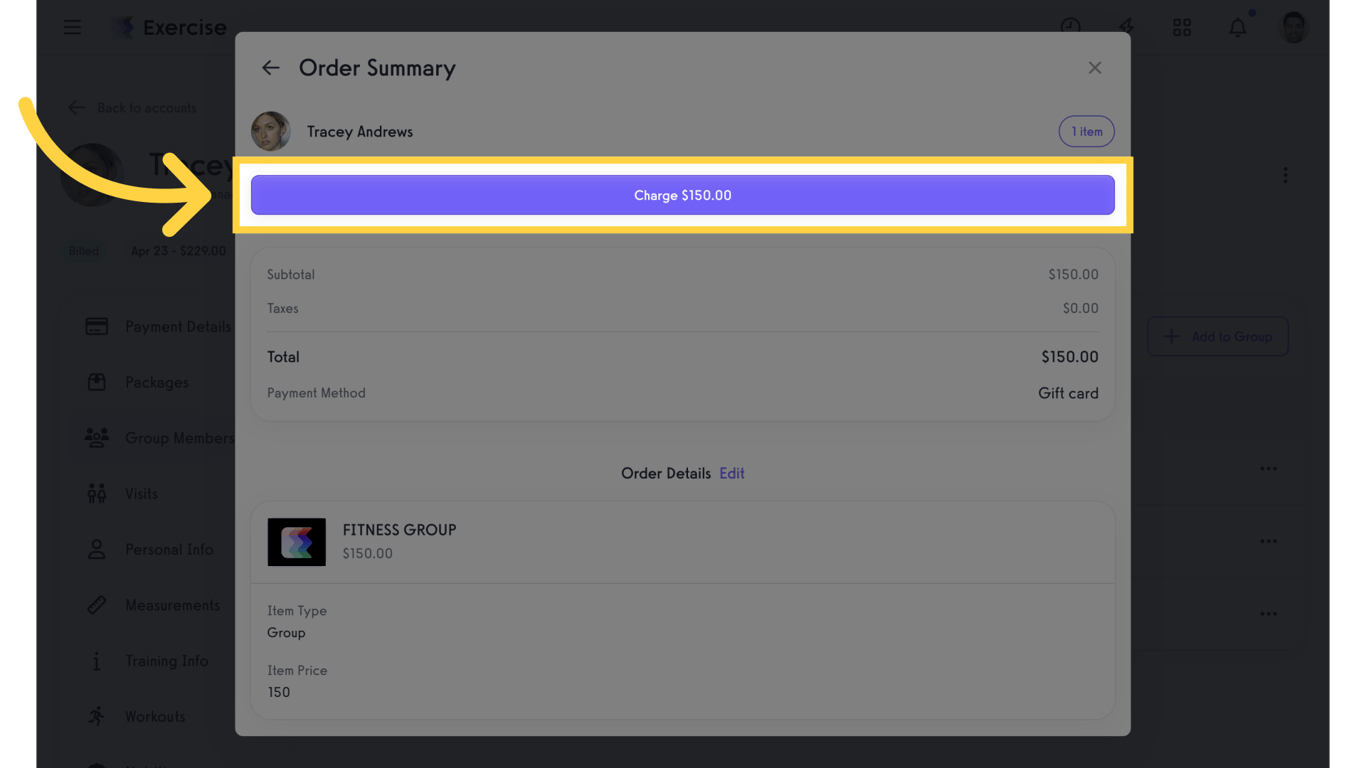Open the notifications bell
The width and height of the screenshot is (1366, 768).
(1238, 27)
